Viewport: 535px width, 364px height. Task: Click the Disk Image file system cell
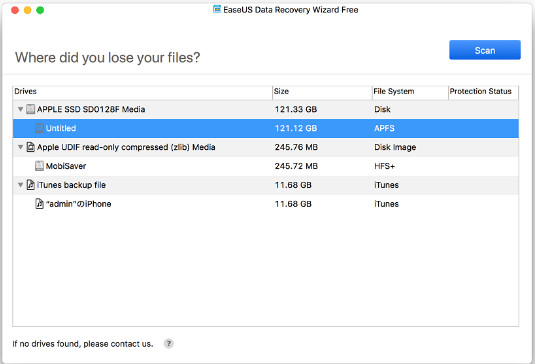(x=395, y=147)
